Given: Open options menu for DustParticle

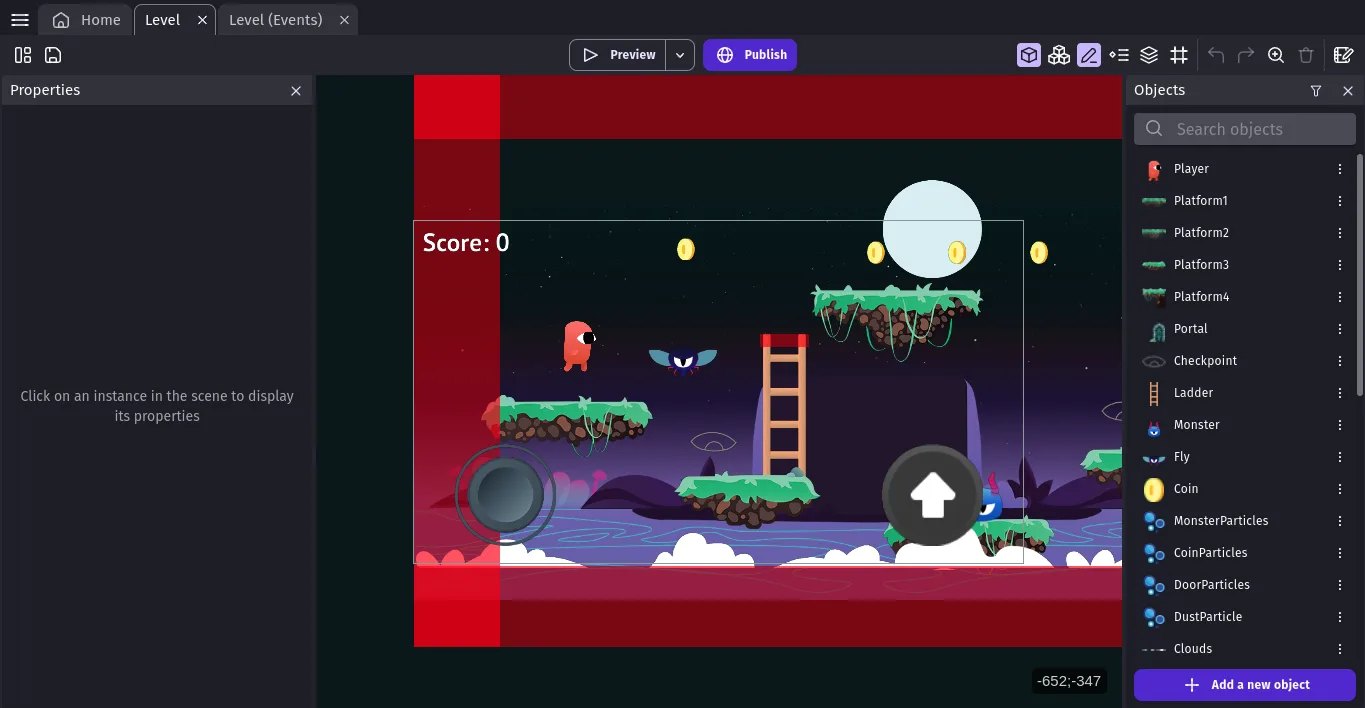Looking at the screenshot, I should [1340, 617].
